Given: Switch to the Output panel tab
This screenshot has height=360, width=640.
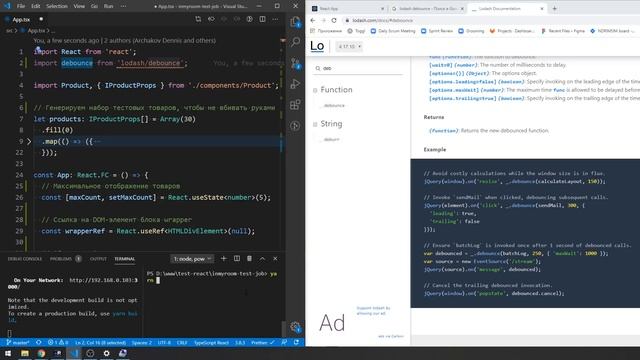Looking at the screenshot, I should click(x=98, y=259).
